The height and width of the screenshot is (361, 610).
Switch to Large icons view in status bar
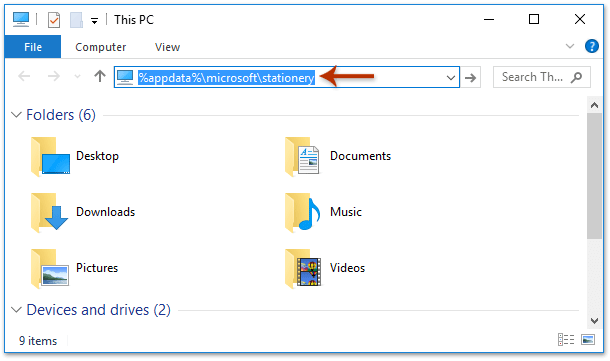(588, 340)
